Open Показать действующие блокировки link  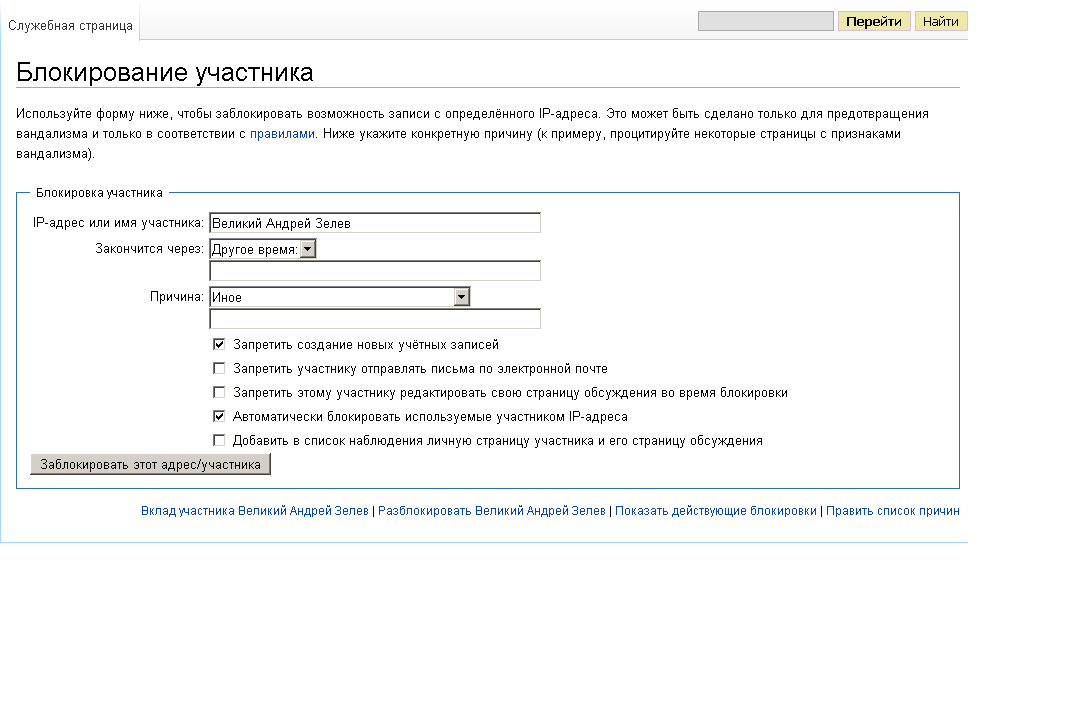[x=716, y=511]
